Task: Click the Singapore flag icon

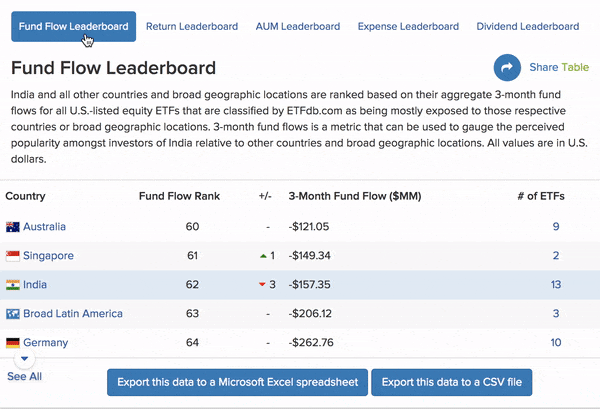Action: 13,256
